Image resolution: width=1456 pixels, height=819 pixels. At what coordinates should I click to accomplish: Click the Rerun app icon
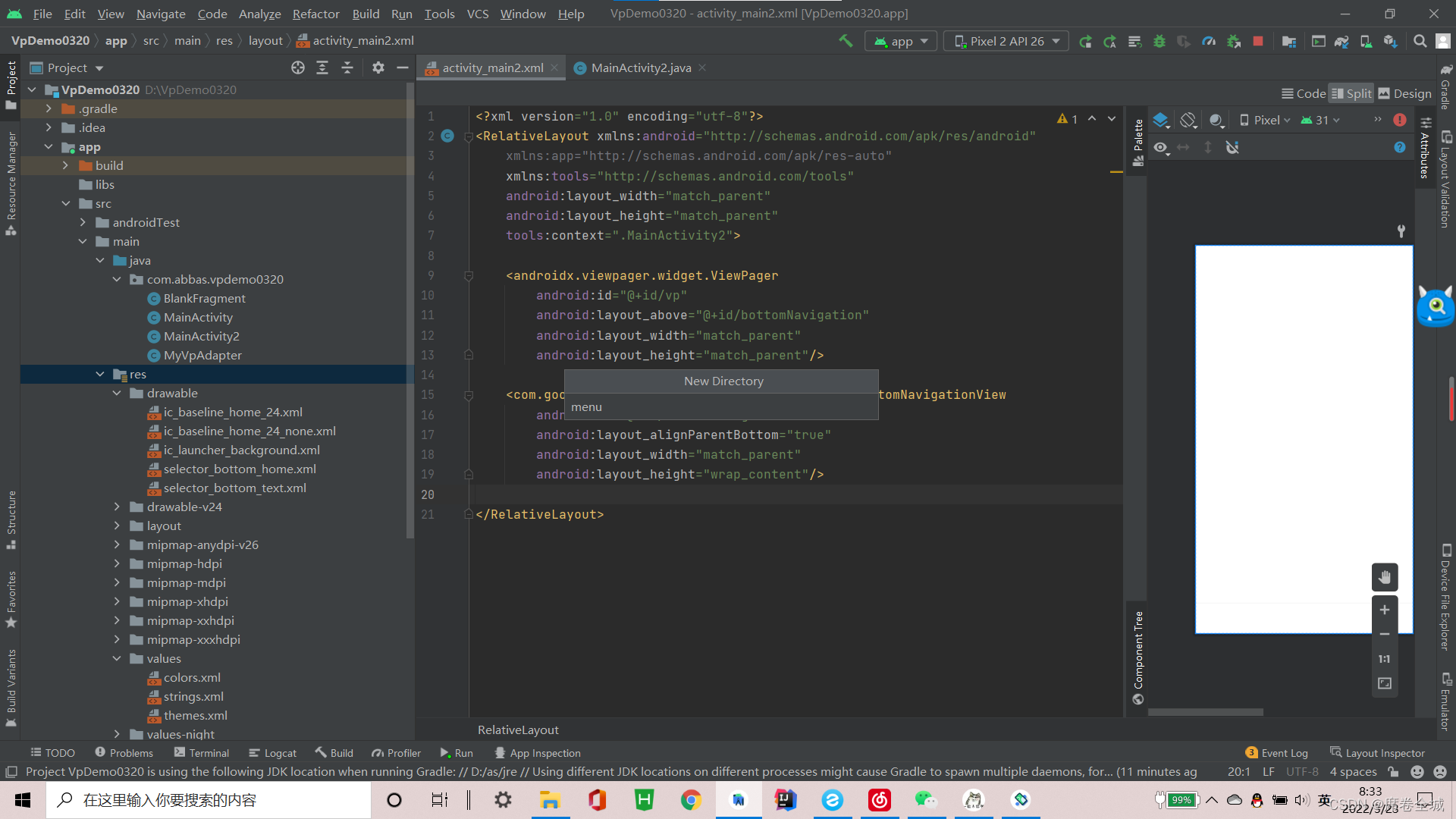[x=1085, y=41]
